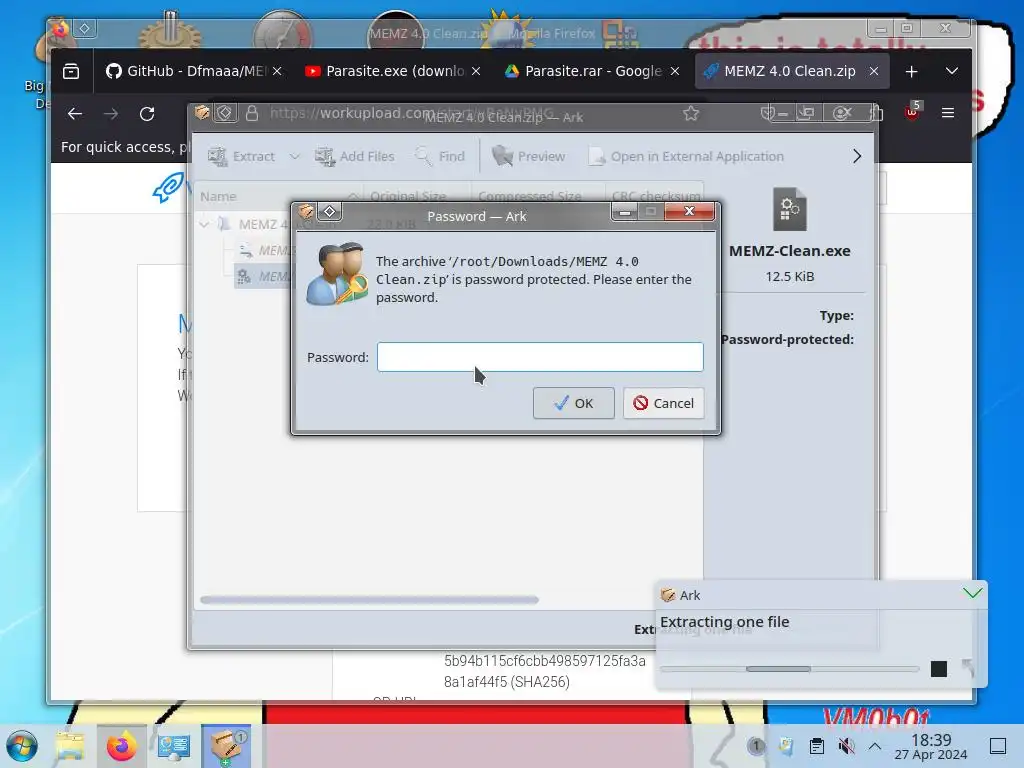Go back in Firefox
This screenshot has height=768, width=1024.
tap(75, 114)
